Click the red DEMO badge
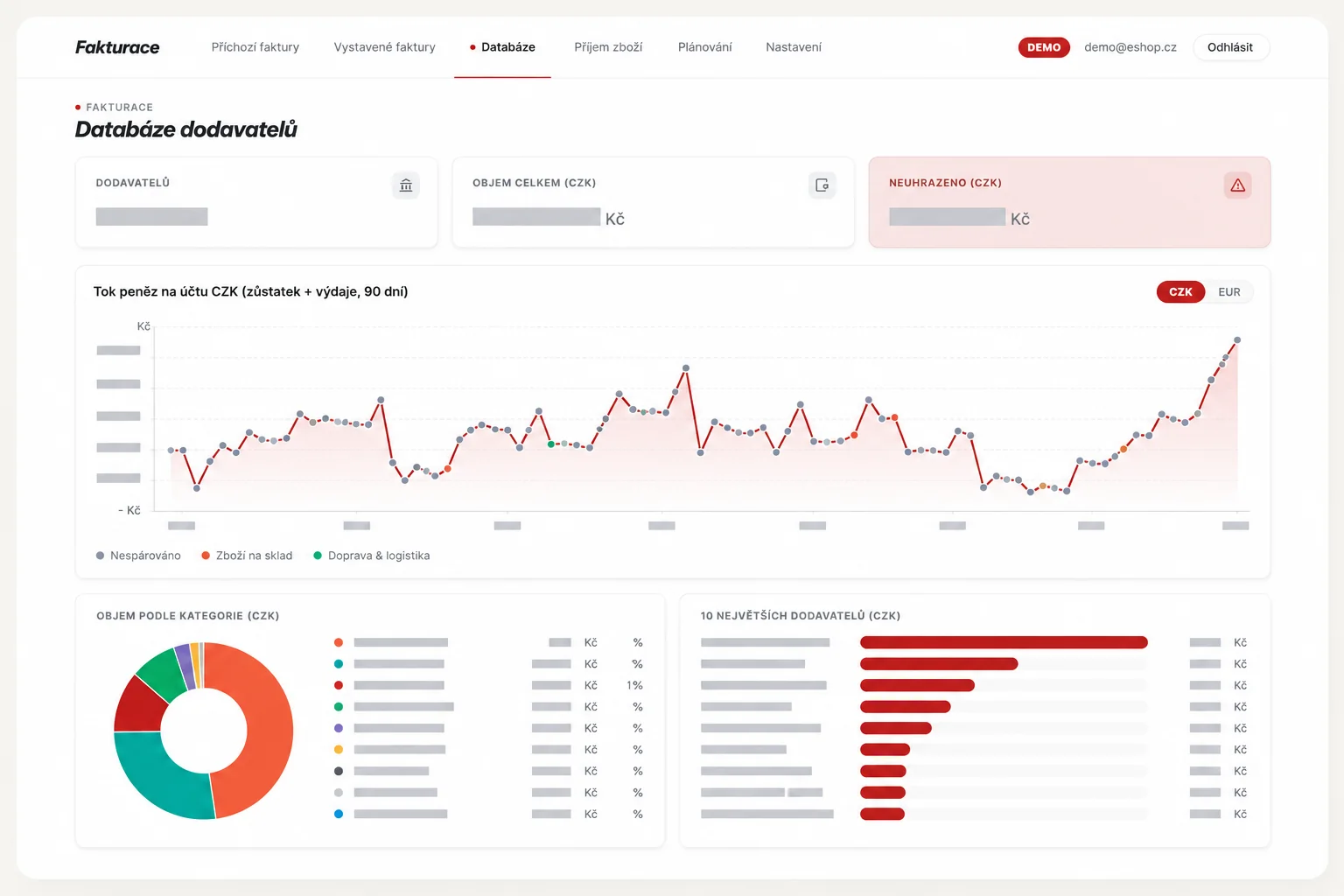 pos(1044,47)
